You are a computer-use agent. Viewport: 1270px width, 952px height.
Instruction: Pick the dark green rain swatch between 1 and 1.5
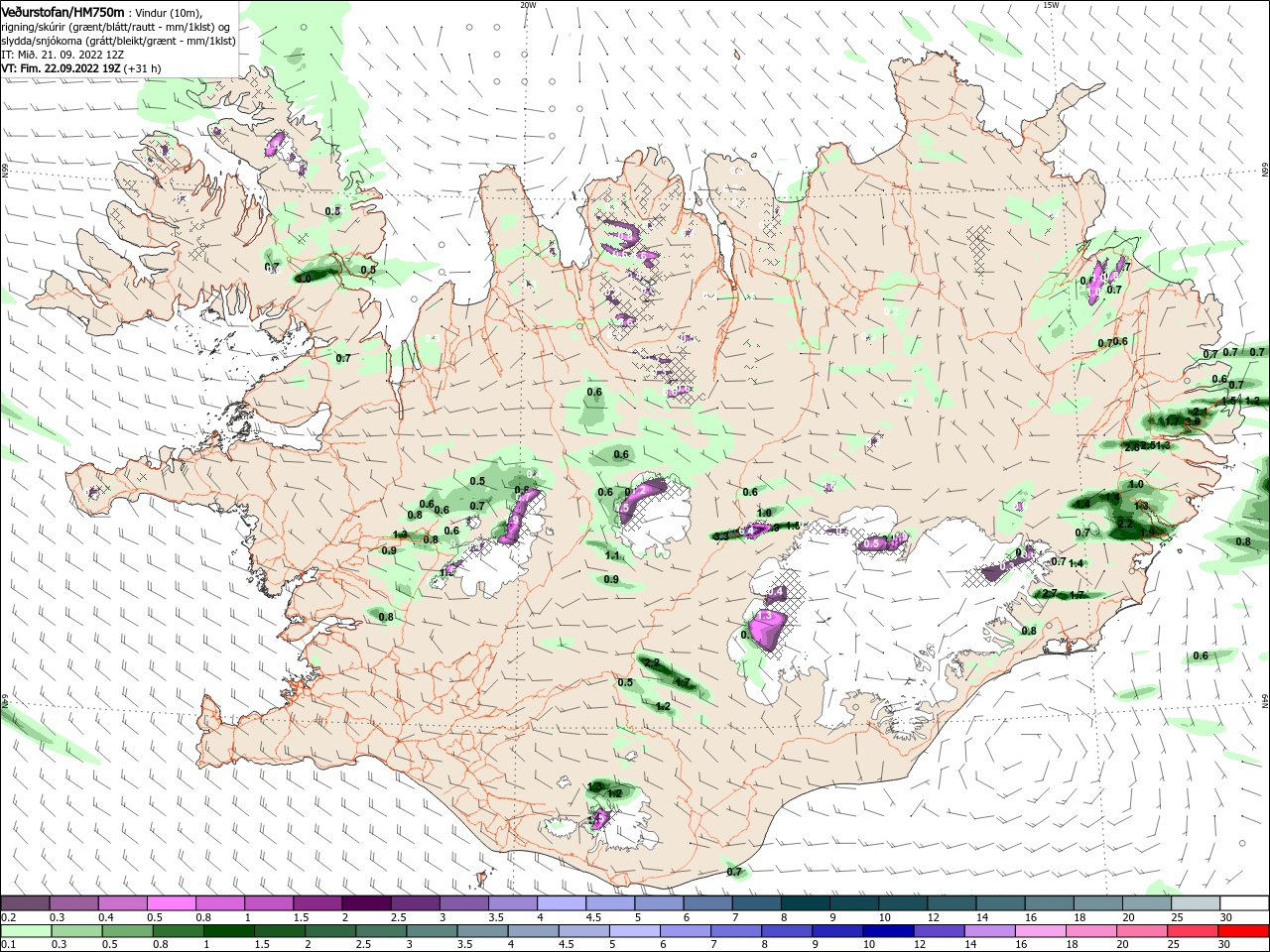click(x=229, y=930)
